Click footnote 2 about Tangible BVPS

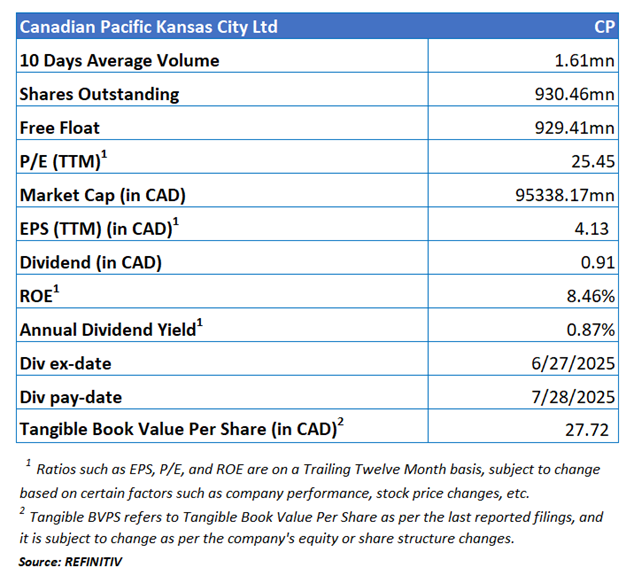(311, 526)
